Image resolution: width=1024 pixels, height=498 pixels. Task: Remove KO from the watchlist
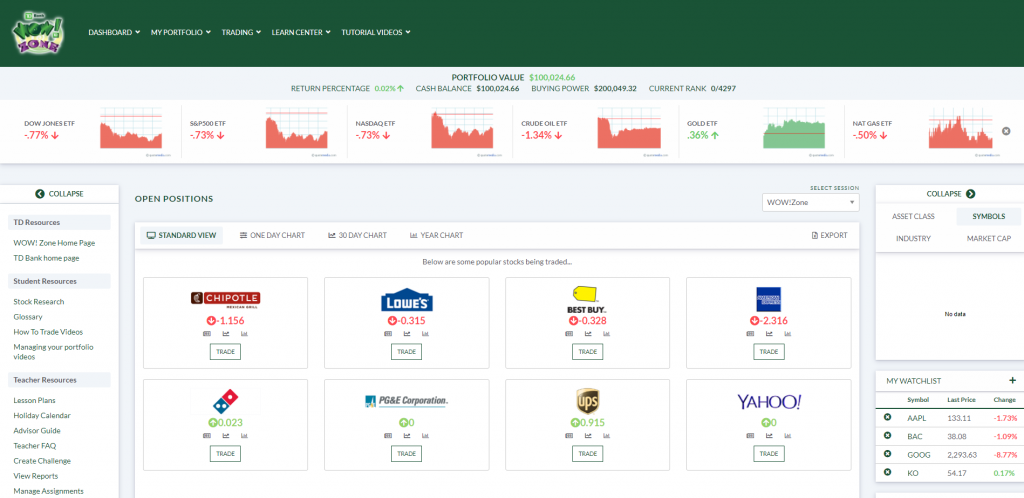click(x=887, y=472)
